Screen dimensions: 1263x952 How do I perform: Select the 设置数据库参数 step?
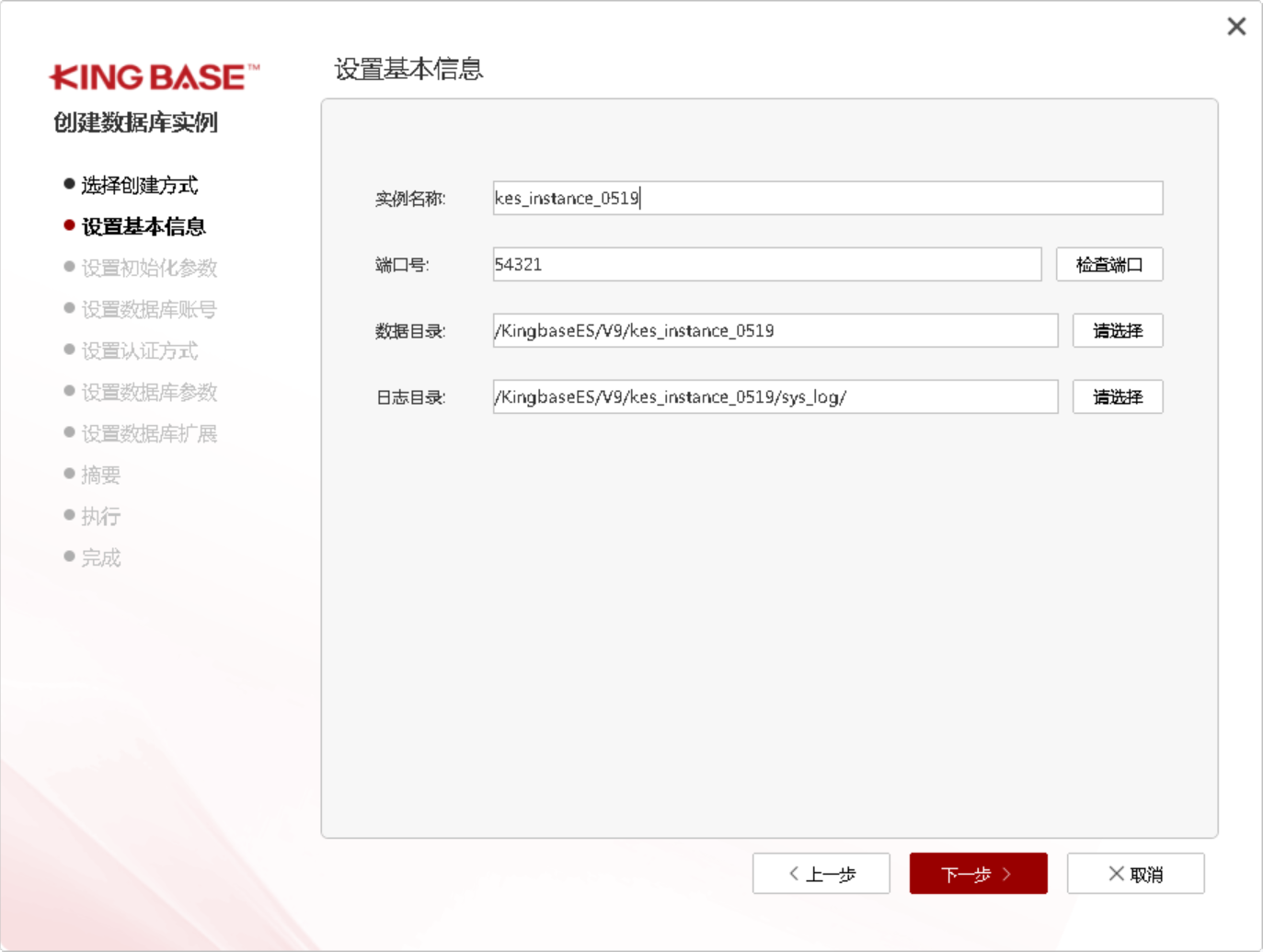(140, 392)
